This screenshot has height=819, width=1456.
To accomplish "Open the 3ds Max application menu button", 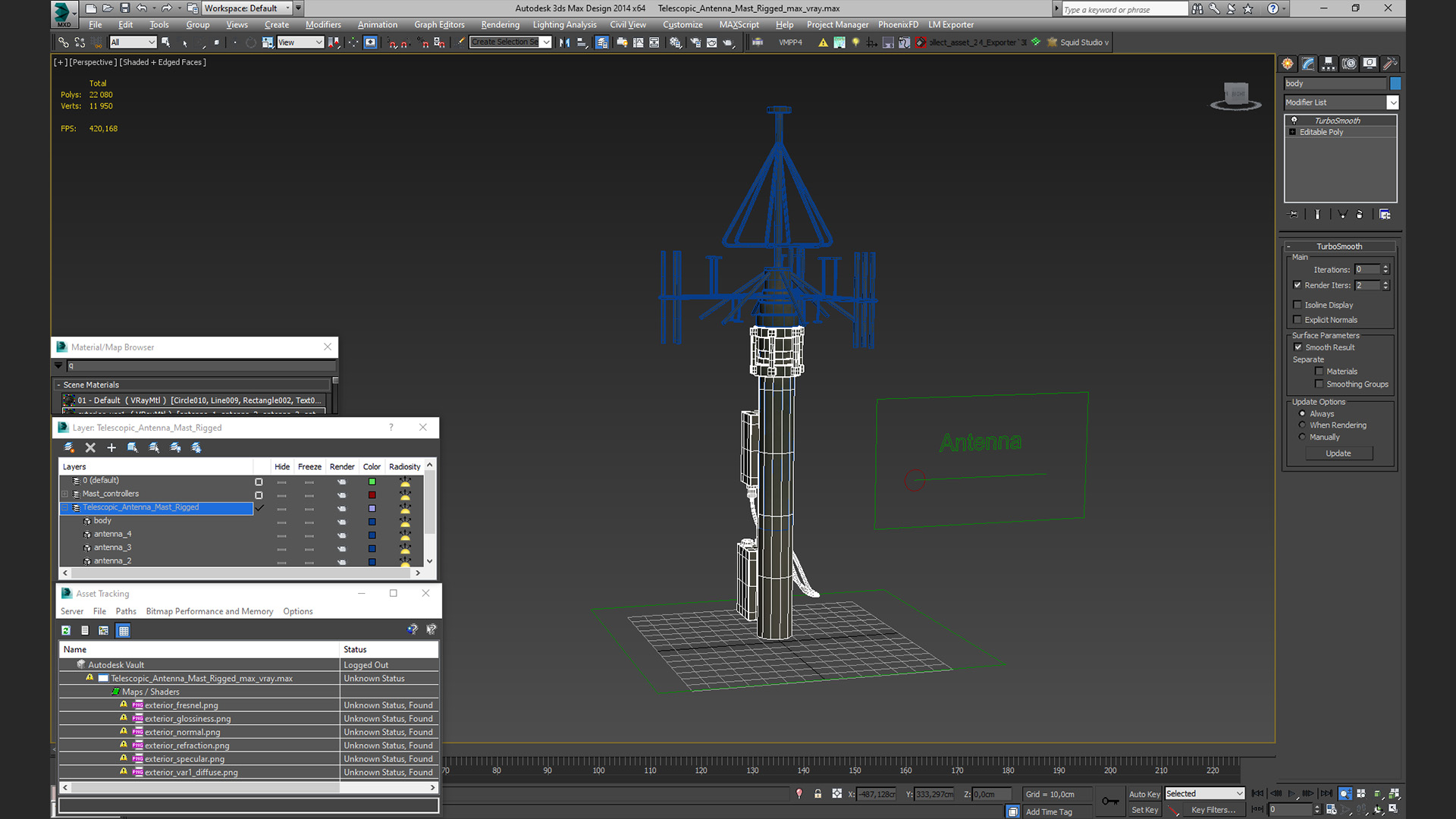I will pos(64,13).
